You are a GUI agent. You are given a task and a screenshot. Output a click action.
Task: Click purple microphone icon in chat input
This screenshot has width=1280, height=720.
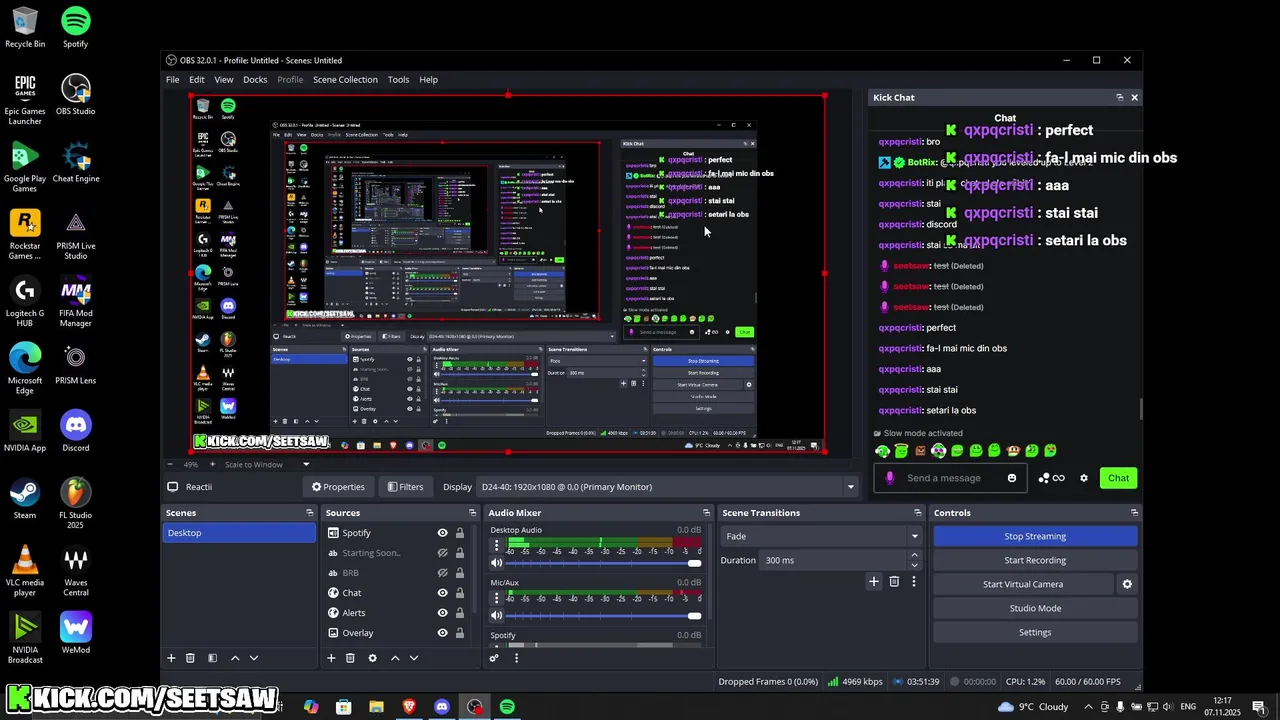[890, 478]
